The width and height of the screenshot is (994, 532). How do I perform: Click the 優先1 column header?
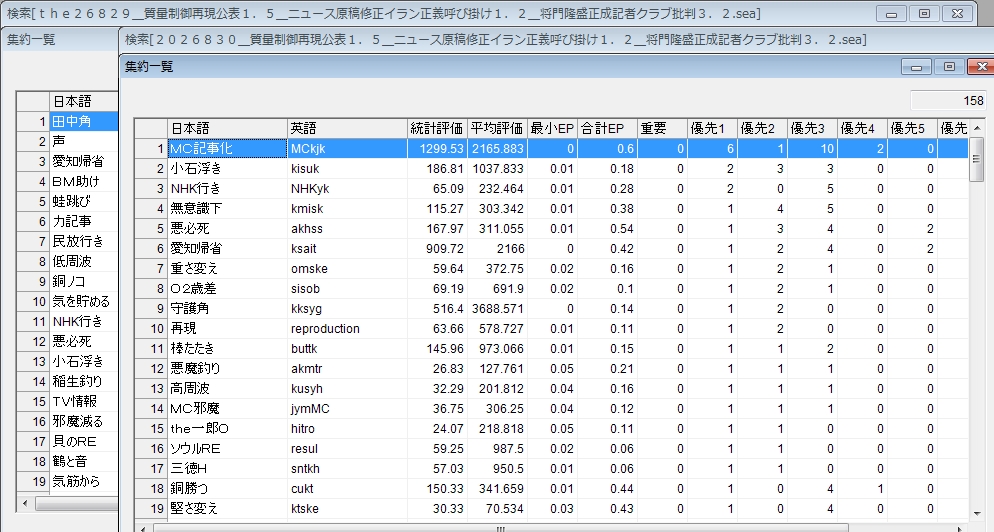point(713,128)
